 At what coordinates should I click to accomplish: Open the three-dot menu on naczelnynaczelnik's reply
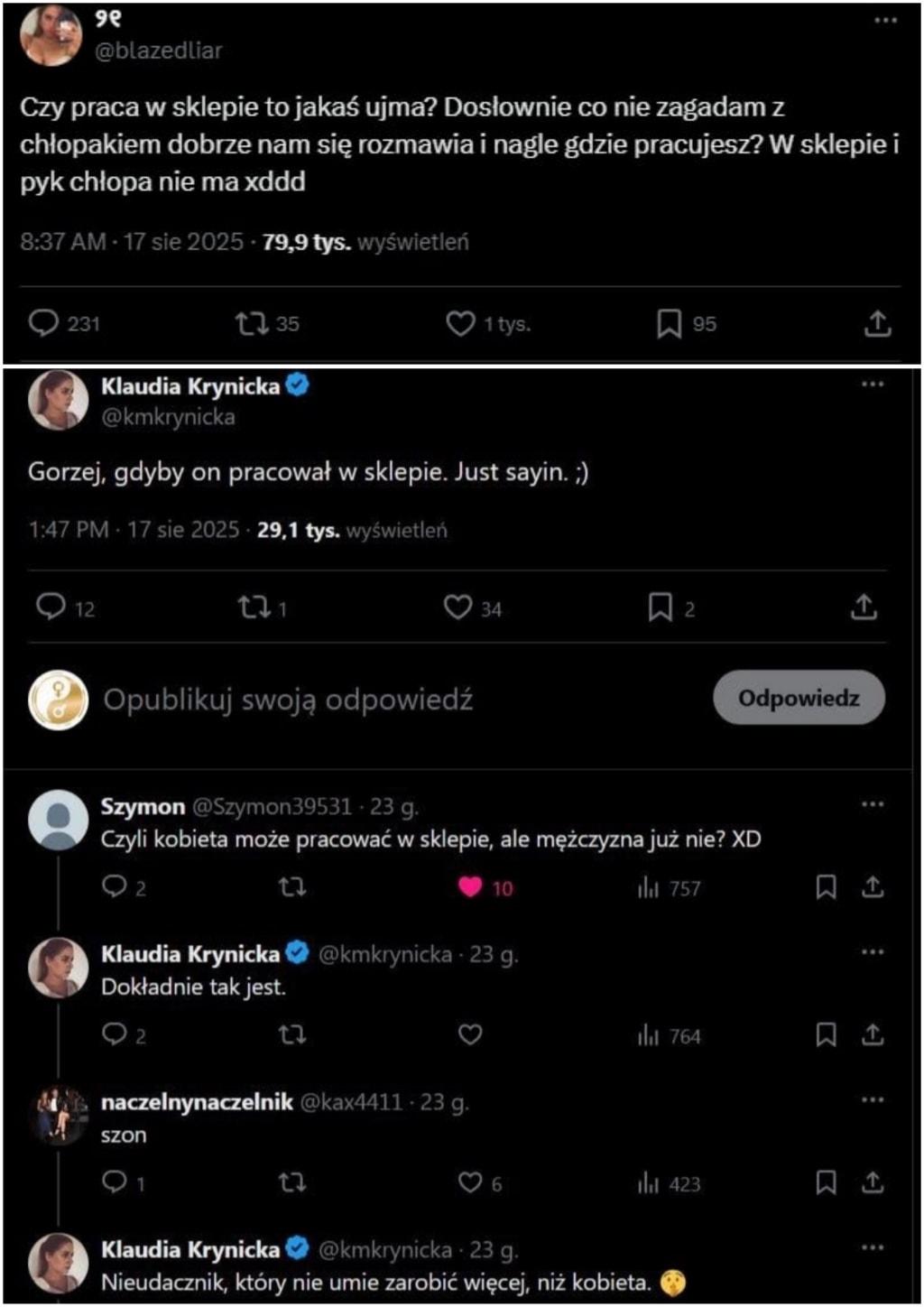click(872, 1100)
